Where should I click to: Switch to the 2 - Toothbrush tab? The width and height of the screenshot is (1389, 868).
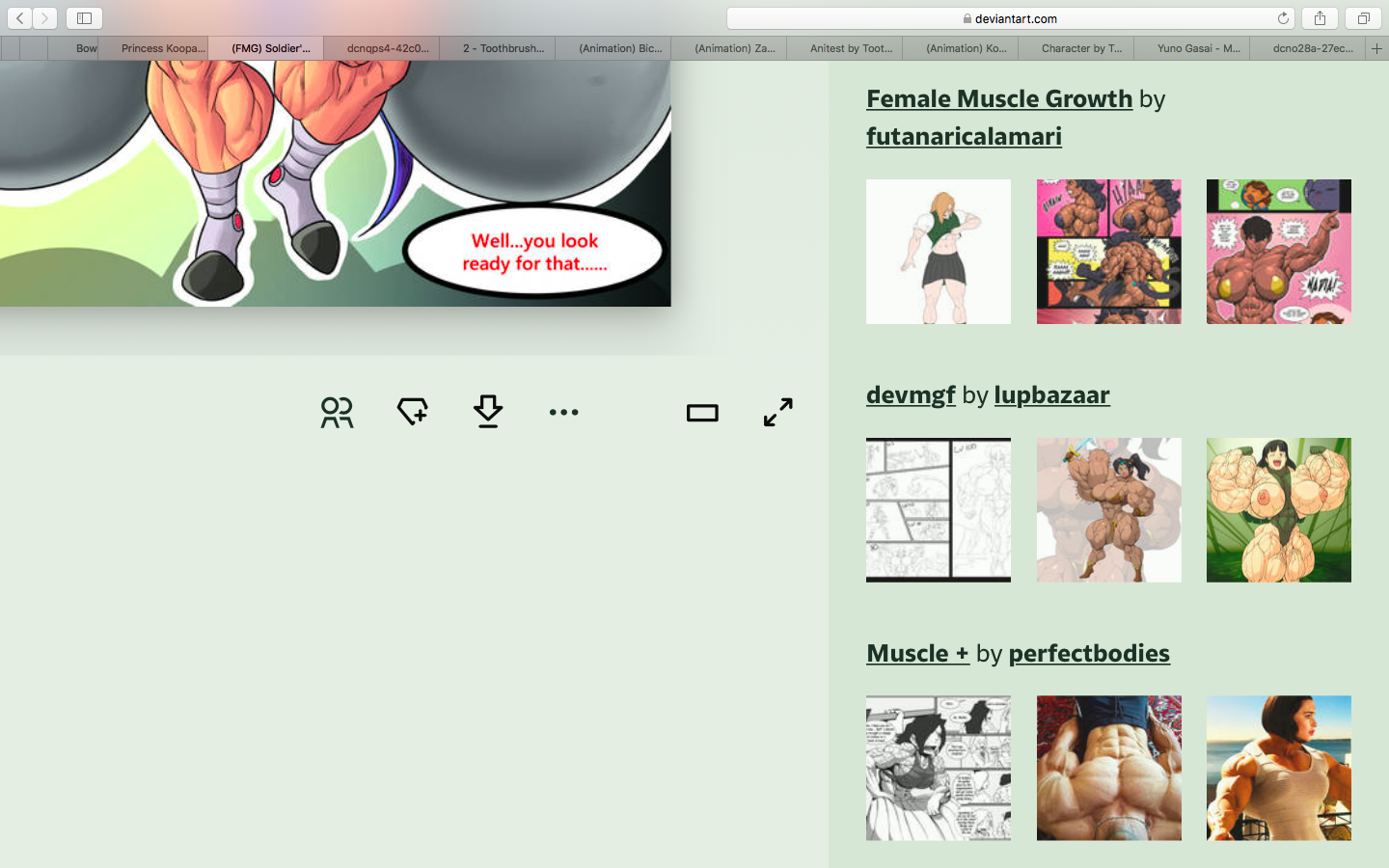[498, 48]
